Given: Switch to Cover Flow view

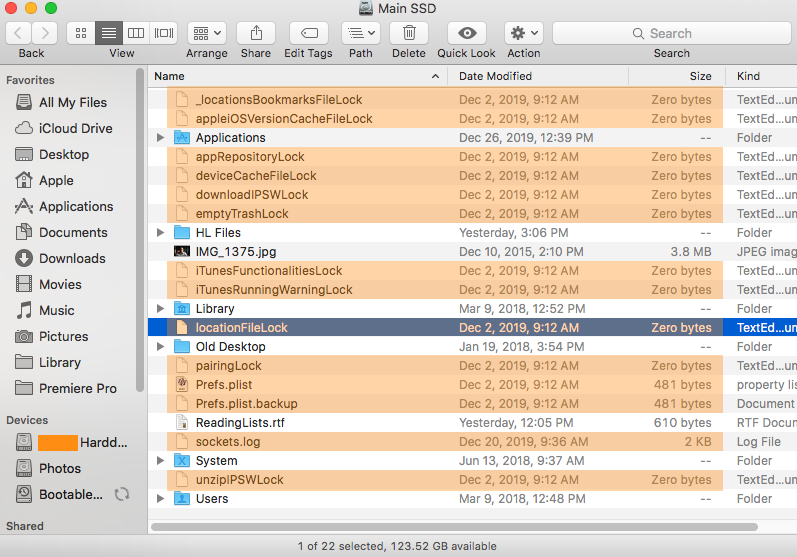Looking at the screenshot, I should click(x=164, y=34).
